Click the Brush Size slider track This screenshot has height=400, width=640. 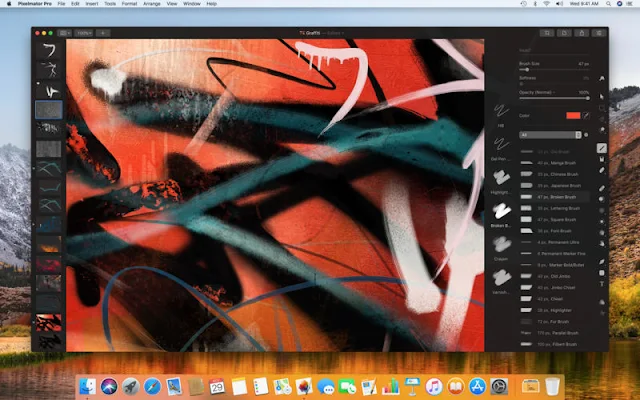(554, 70)
